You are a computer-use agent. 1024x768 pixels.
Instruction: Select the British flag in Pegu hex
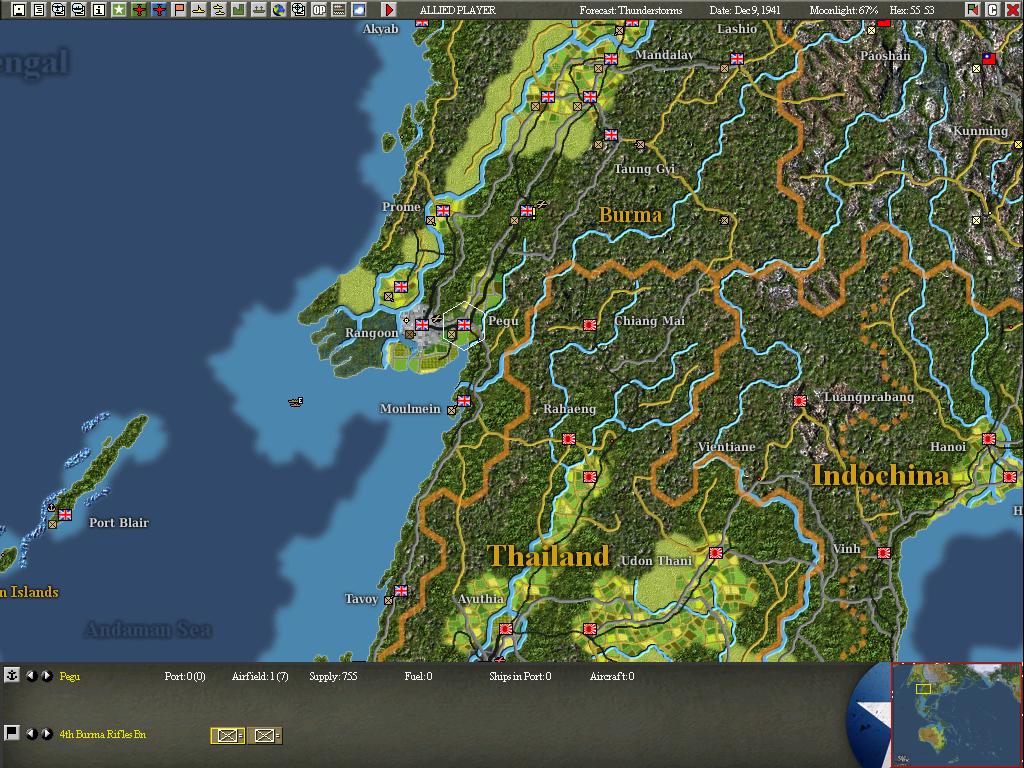464,324
